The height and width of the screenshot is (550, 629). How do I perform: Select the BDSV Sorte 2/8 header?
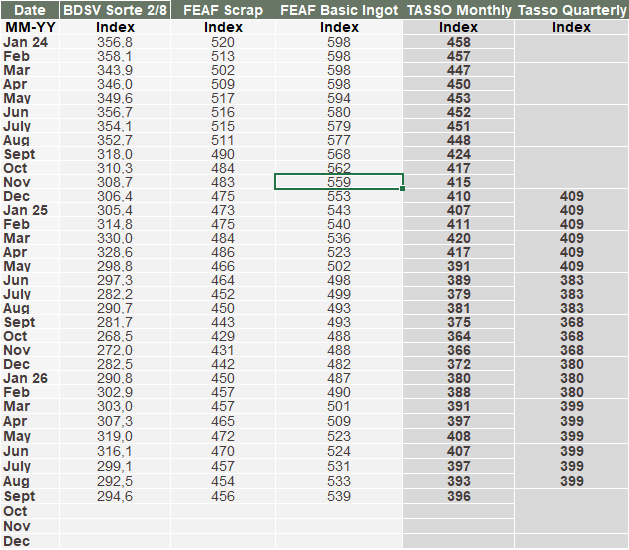coord(115,10)
